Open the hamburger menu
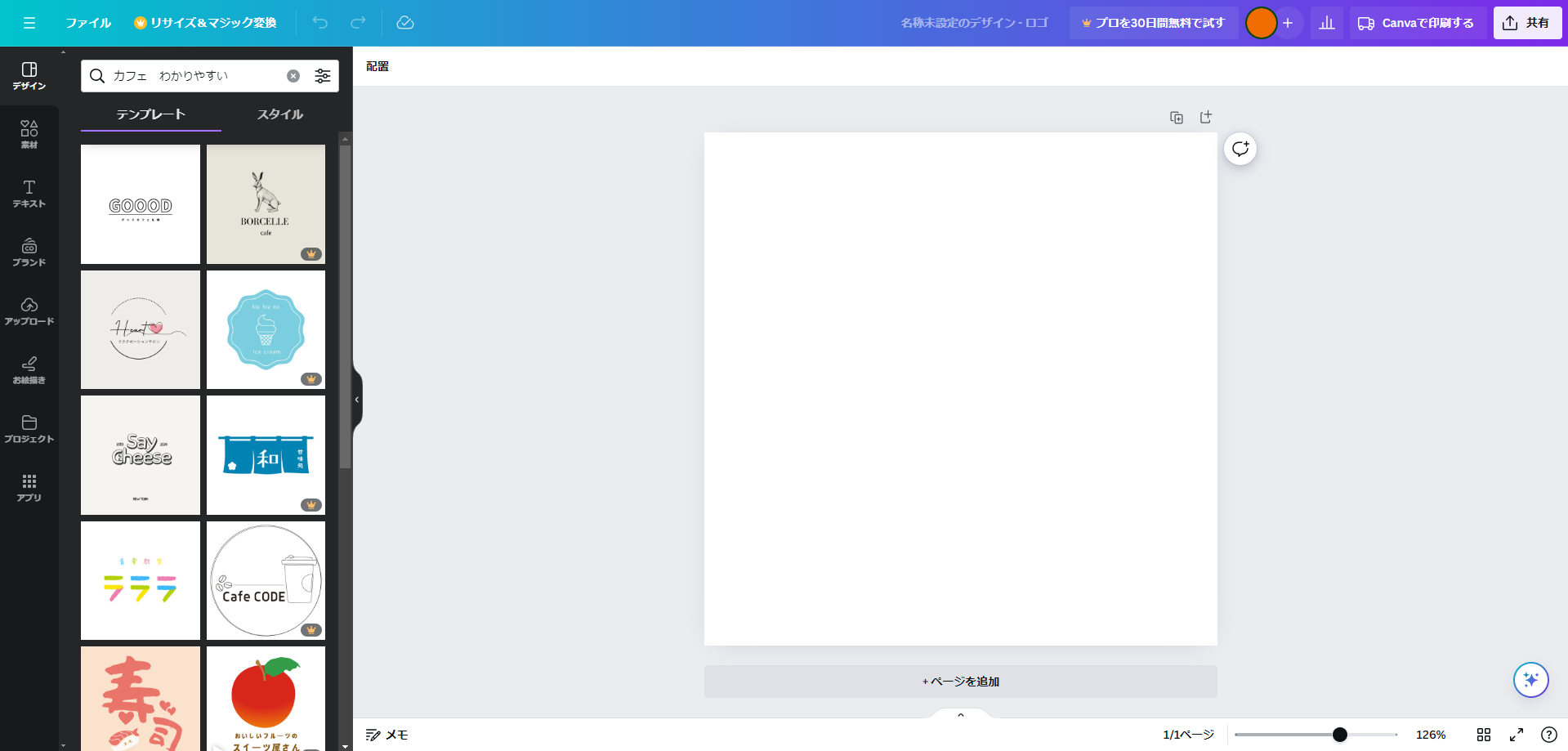Image resolution: width=1568 pixels, height=751 pixels. click(29, 23)
